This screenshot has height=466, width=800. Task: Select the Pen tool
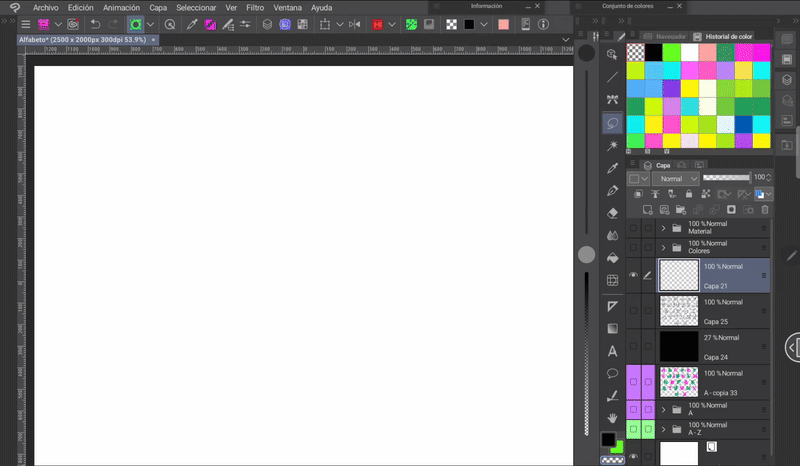612,191
